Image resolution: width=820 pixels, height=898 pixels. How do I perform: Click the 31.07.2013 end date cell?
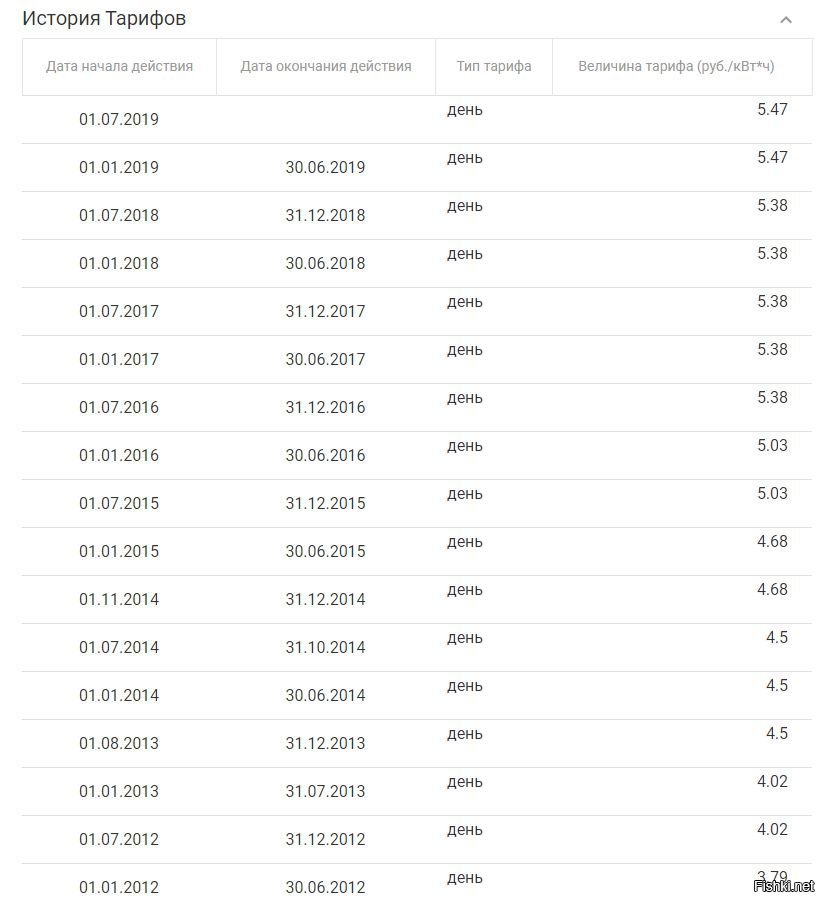point(325,791)
